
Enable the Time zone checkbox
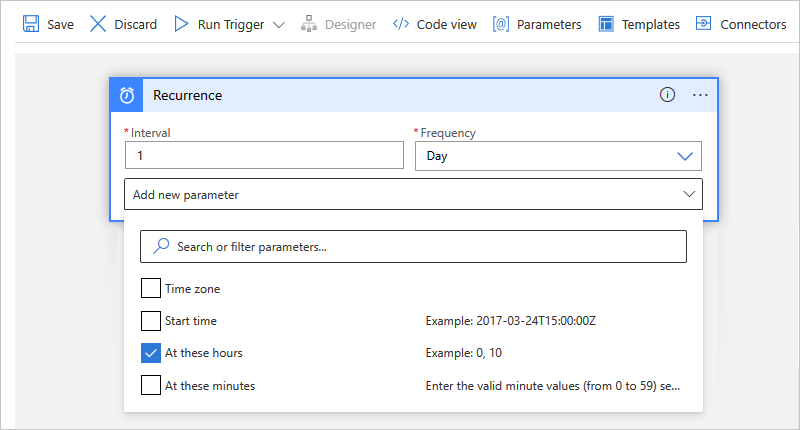click(x=151, y=289)
